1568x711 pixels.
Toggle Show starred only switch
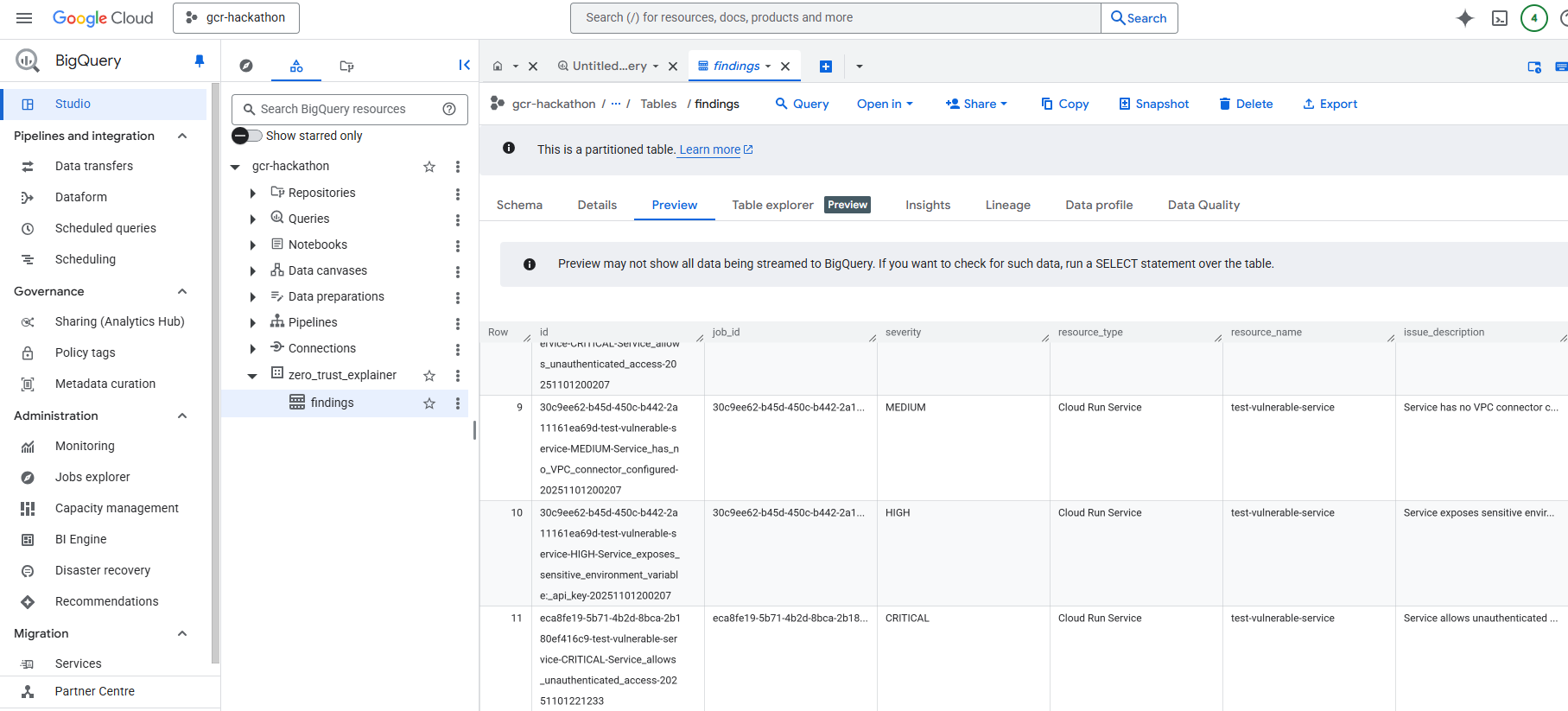pyautogui.click(x=247, y=136)
